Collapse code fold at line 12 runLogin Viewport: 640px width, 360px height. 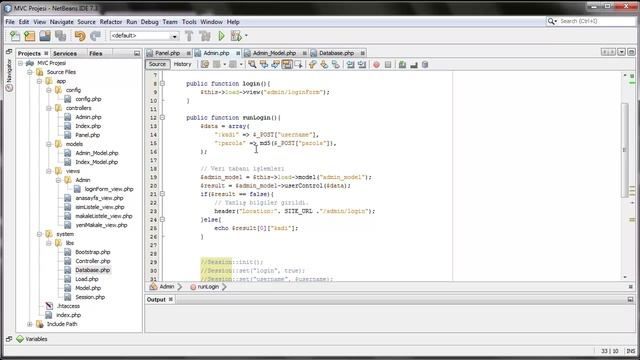162,118
